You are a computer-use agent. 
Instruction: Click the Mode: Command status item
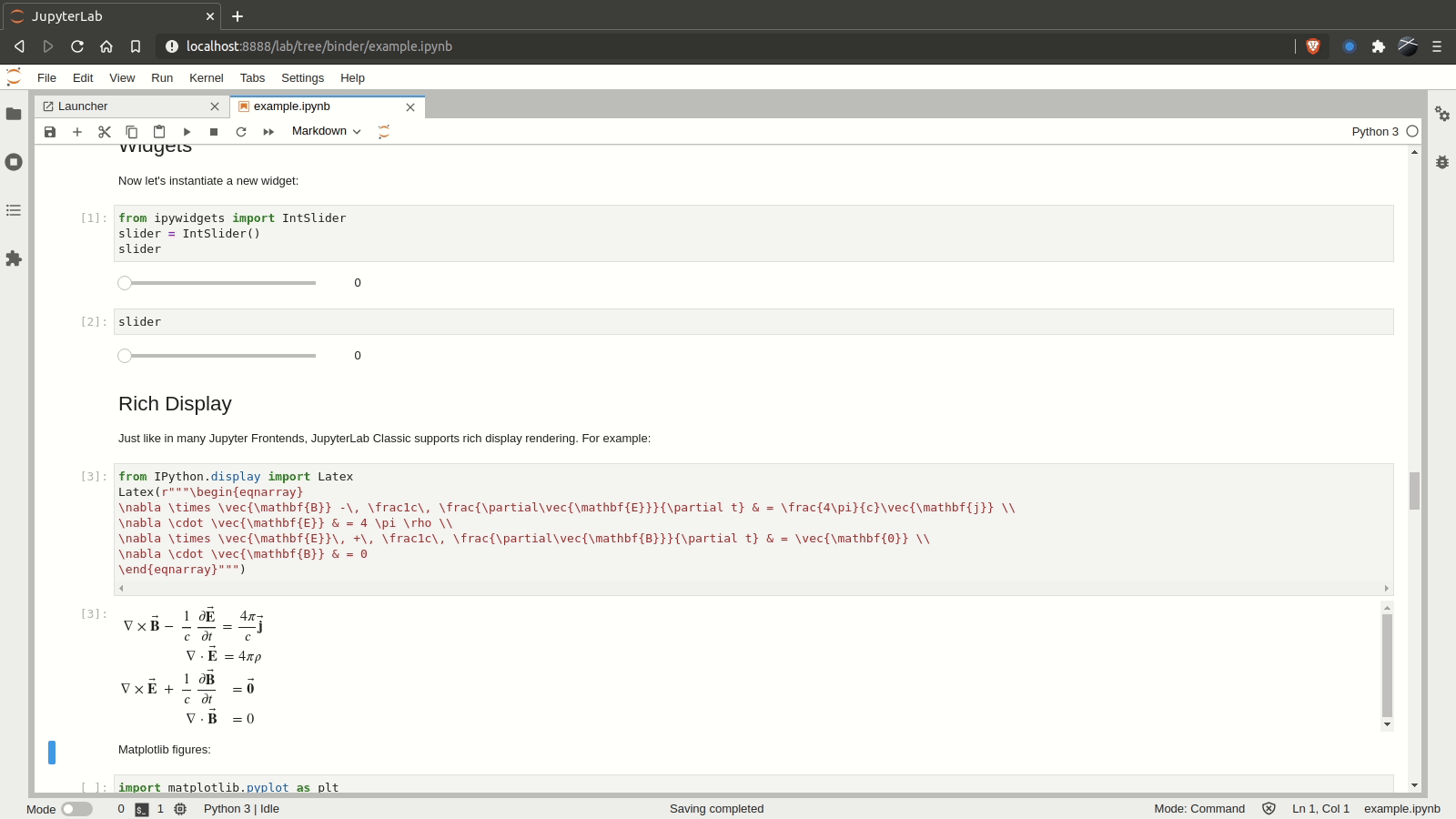coord(1199,809)
